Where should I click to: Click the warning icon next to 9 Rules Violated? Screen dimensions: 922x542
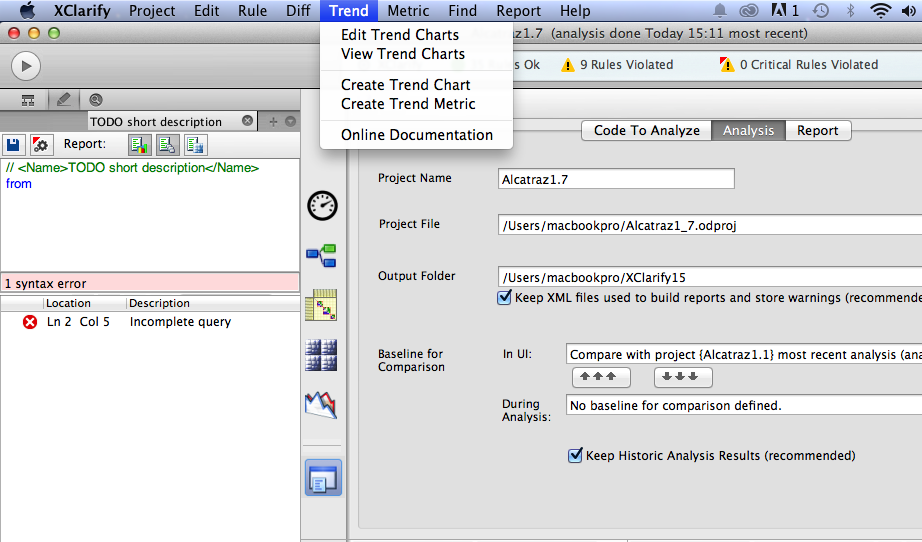coord(567,65)
